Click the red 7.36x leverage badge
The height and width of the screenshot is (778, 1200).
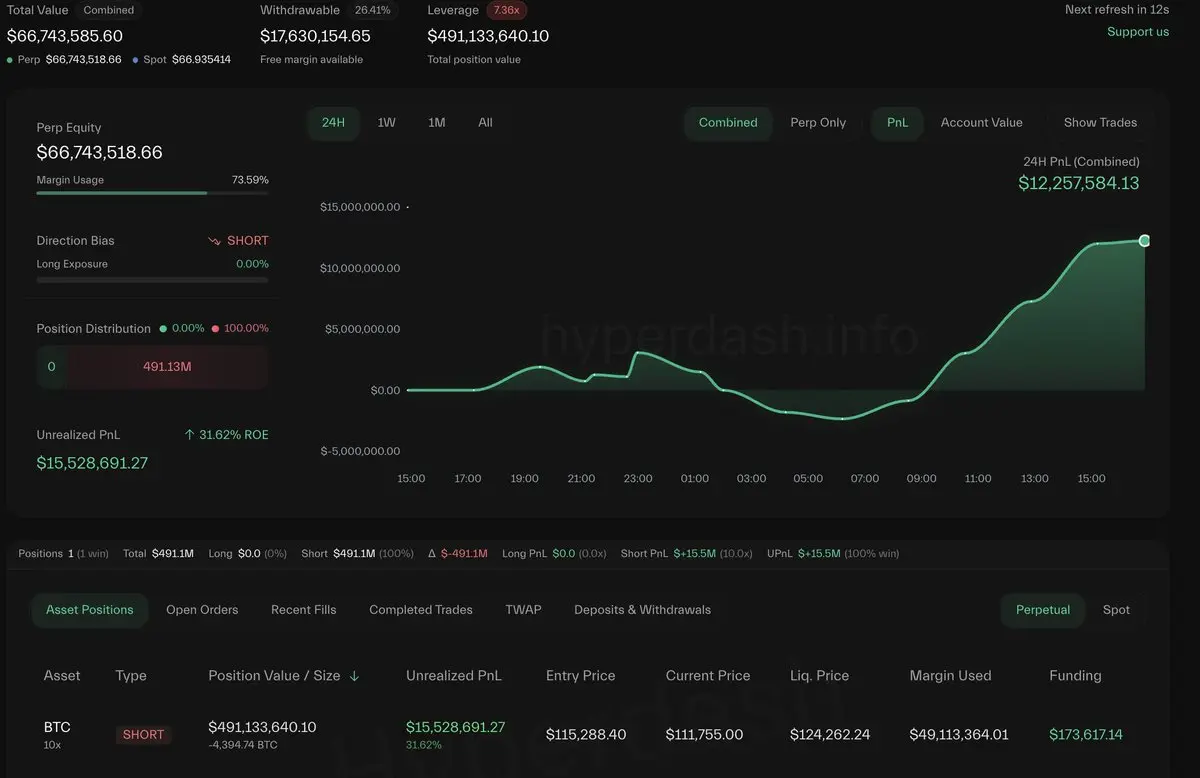[x=509, y=10]
